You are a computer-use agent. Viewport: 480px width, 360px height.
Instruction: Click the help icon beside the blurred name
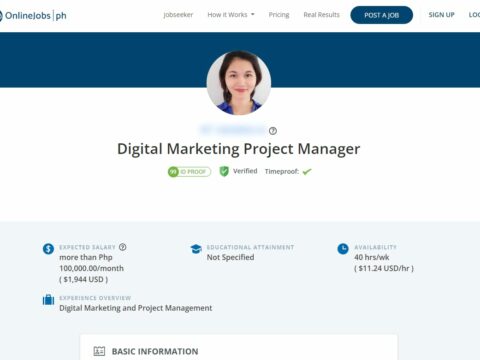[x=273, y=131]
